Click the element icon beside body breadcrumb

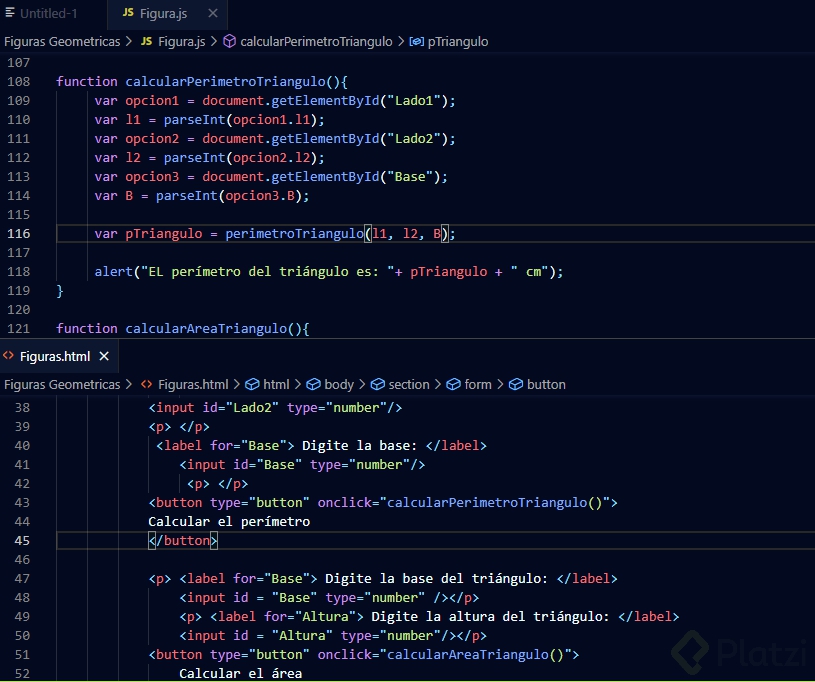point(313,384)
